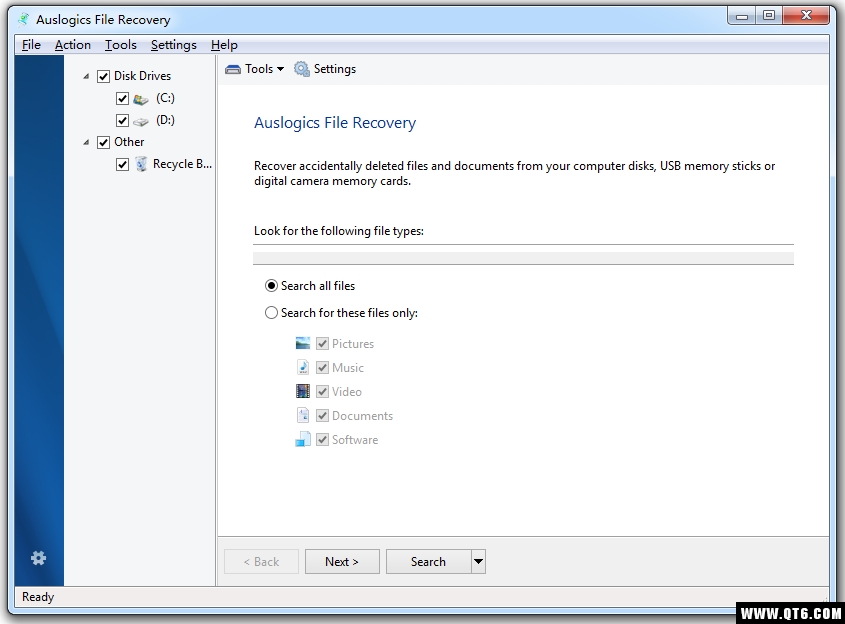The image size is (845, 624).
Task: Uncheck the Recycle Bin checkbox
Action: (122, 164)
